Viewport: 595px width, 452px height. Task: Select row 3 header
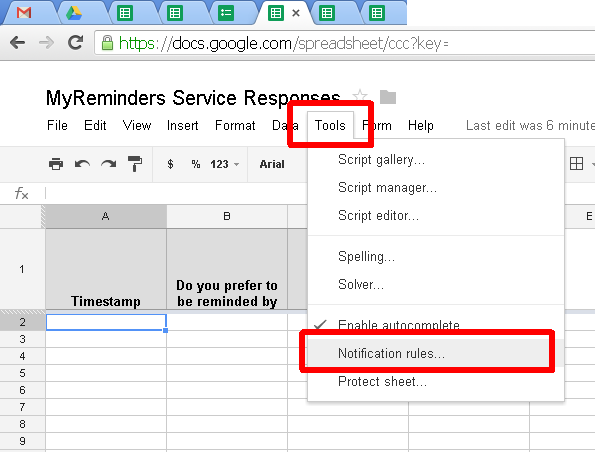click(x=22, y=339)
